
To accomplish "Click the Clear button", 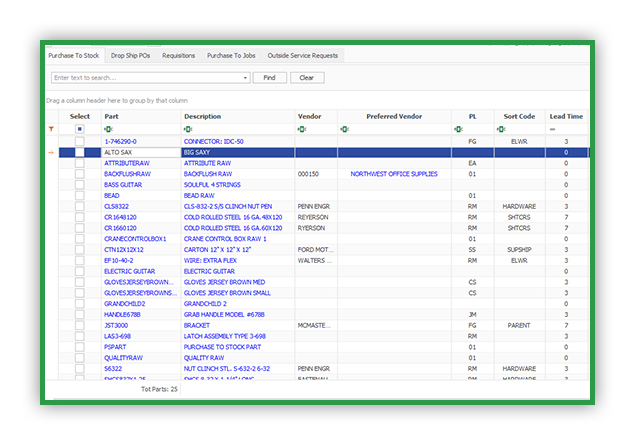I will [307, 78].
